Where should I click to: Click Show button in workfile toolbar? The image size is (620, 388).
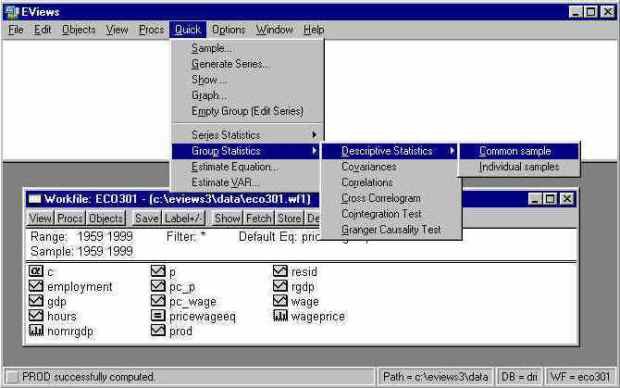pos(227,218)
